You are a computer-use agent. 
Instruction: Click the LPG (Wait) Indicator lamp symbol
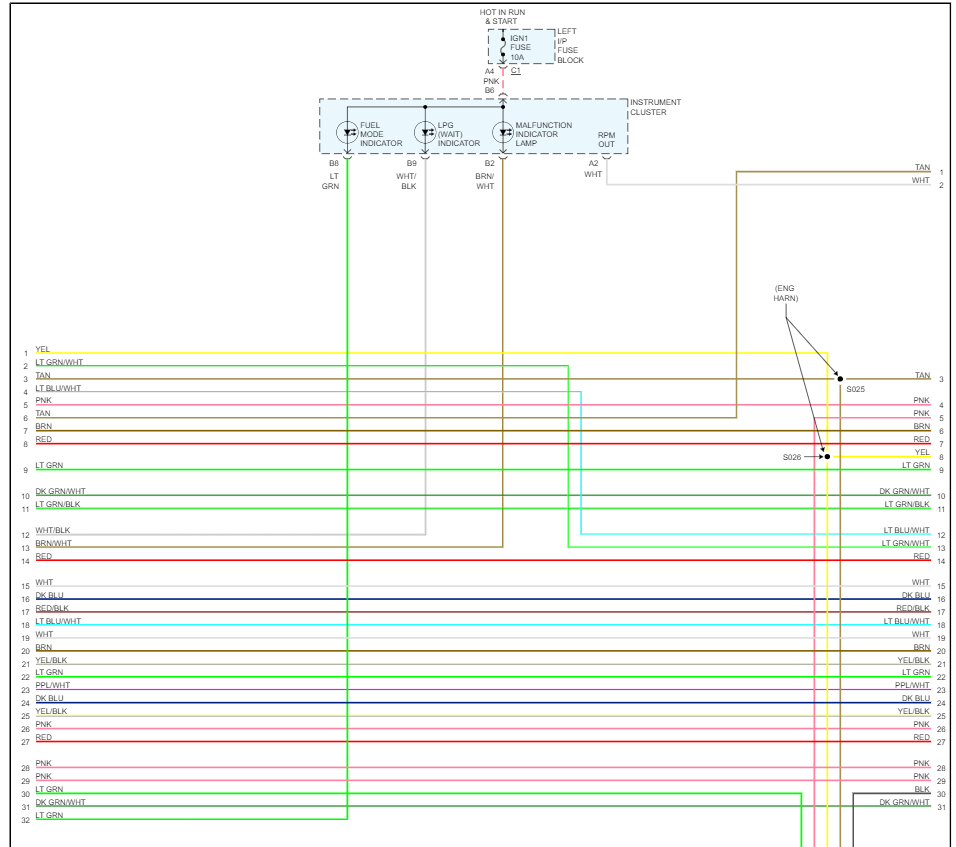(x=425, y=130)
